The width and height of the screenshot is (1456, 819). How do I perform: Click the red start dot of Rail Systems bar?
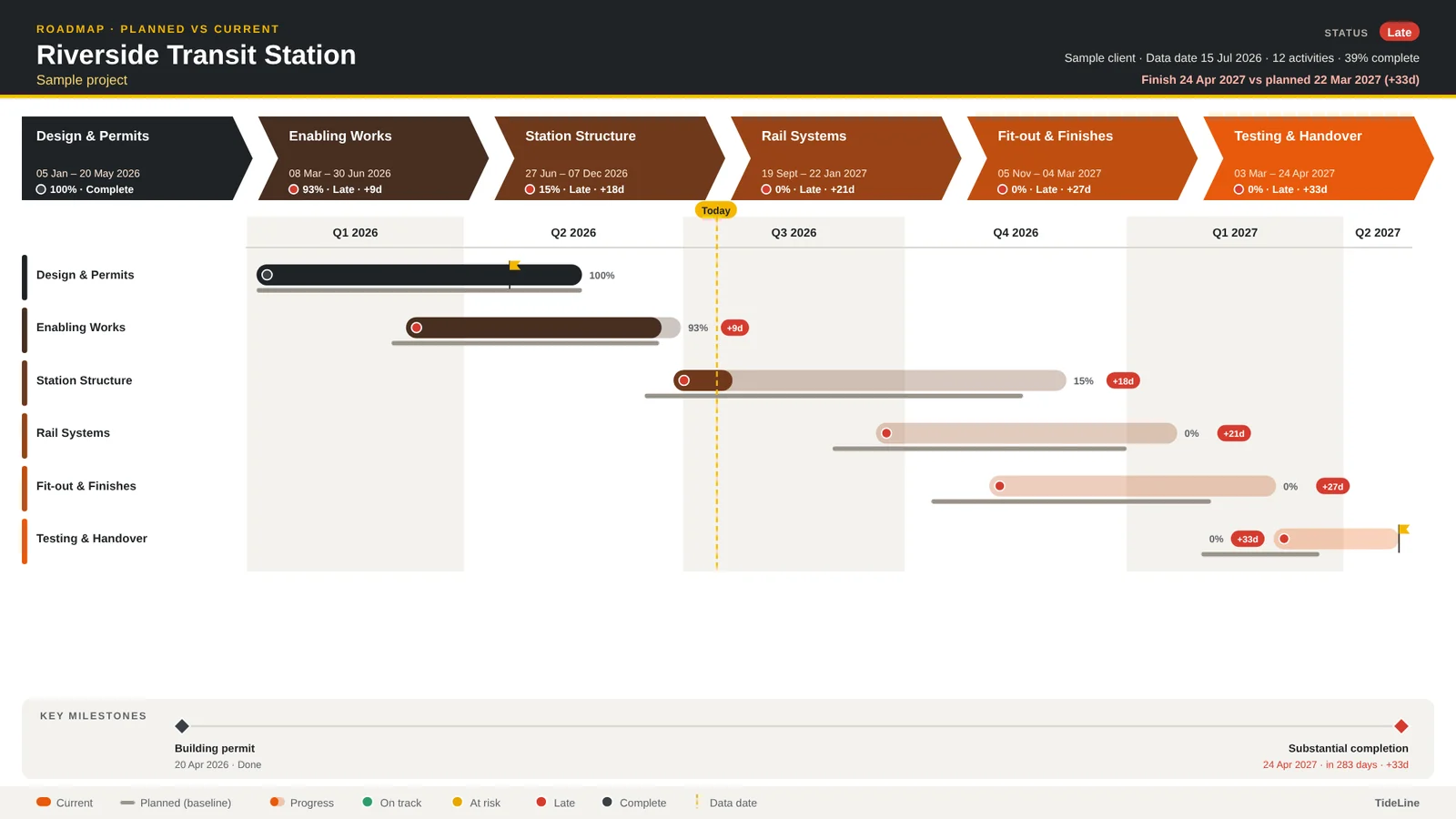886,433
